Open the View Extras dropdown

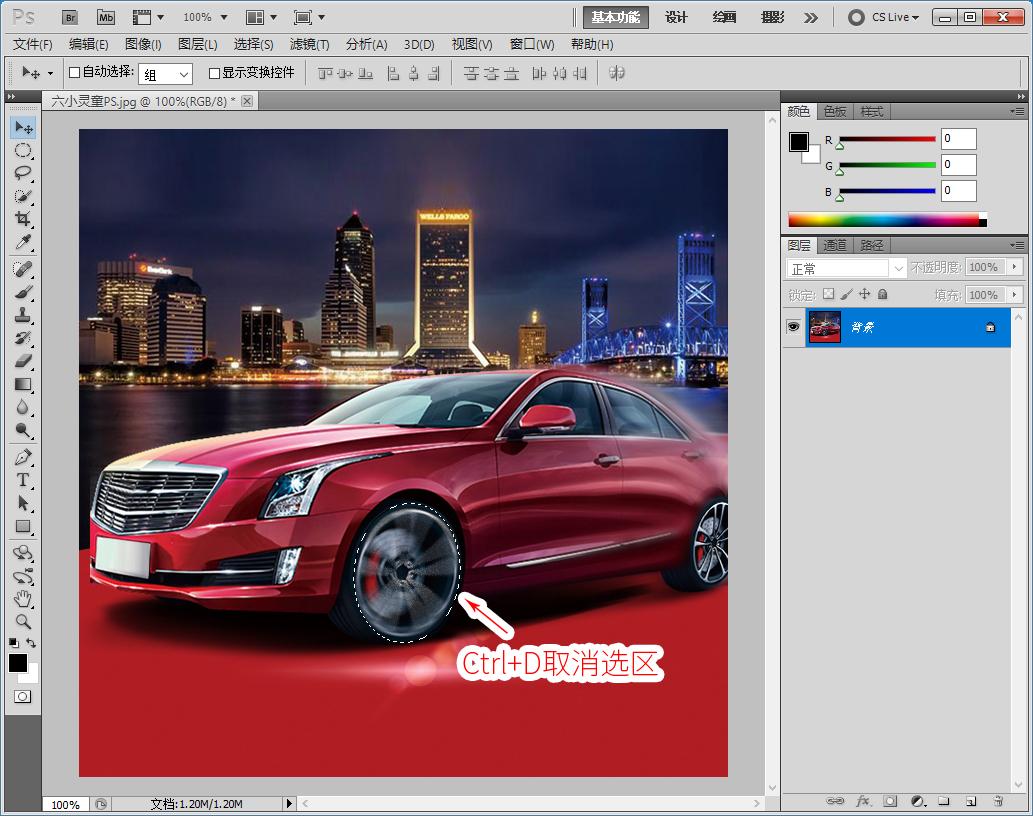pos(148,17)
